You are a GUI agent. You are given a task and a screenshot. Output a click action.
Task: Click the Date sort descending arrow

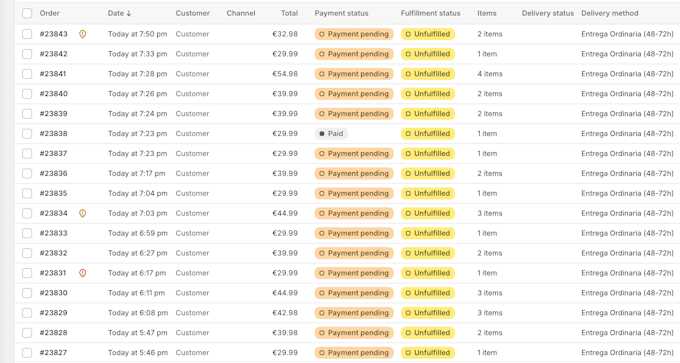click(x=129, y=13)
